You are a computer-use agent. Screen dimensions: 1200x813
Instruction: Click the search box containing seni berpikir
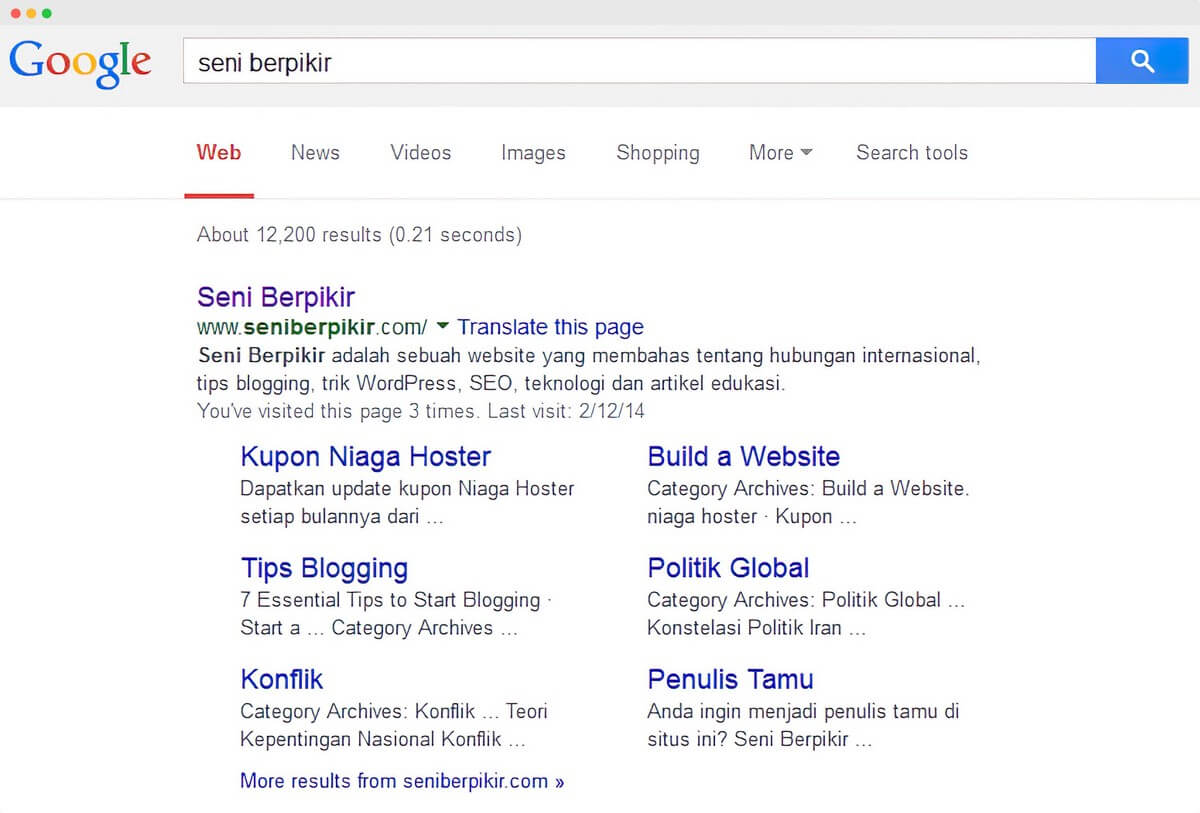click(639, 61)
